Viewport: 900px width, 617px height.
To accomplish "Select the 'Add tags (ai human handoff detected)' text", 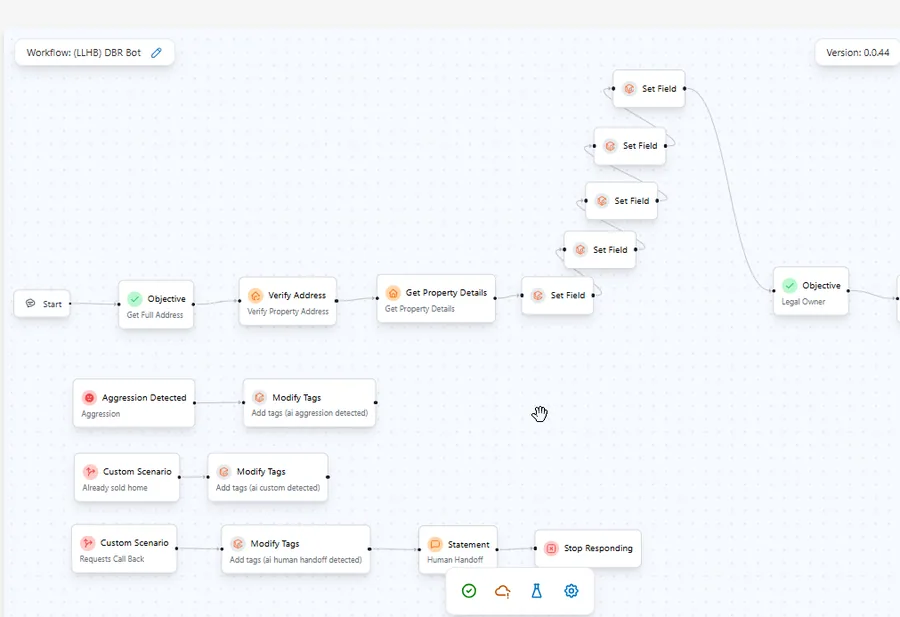I will (x=296, y=560).
